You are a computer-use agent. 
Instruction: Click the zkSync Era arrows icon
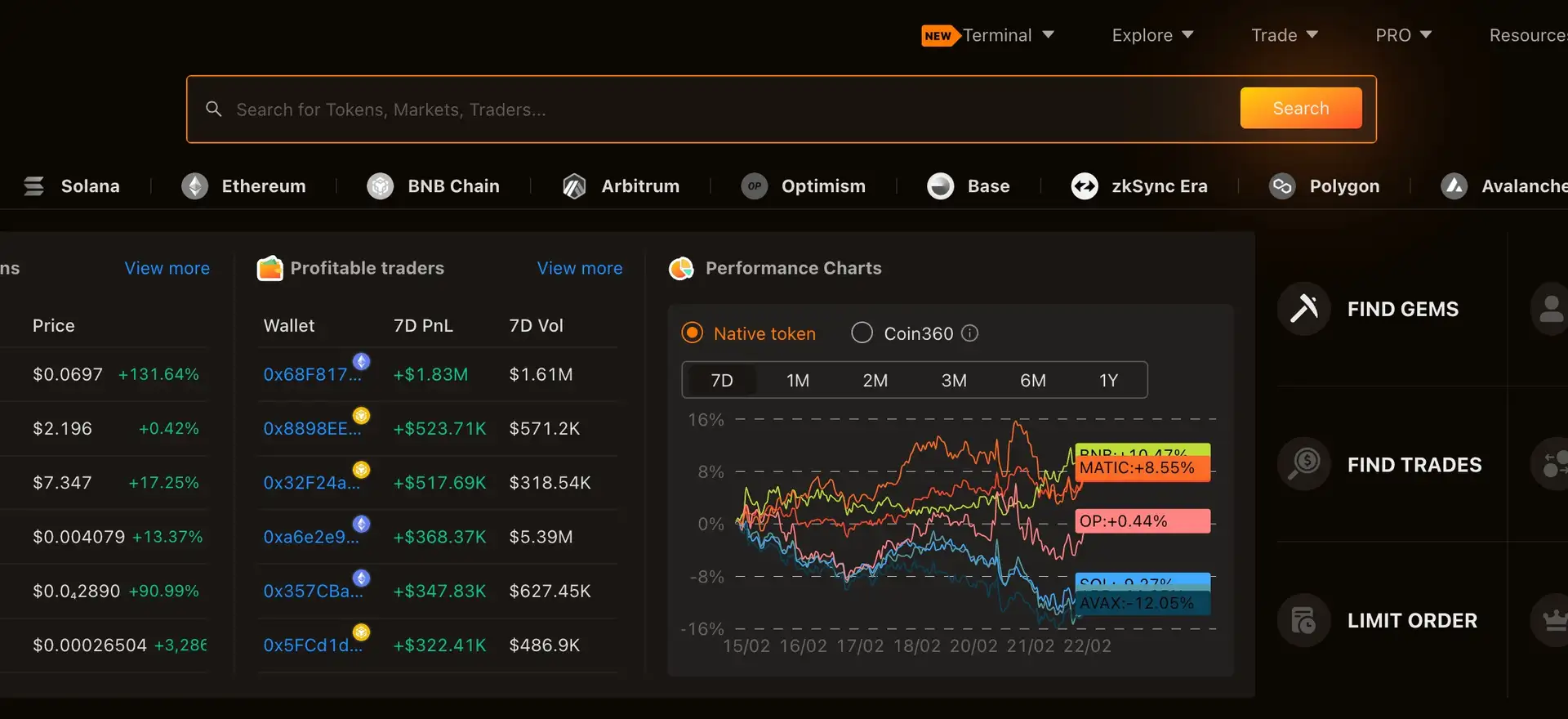(x=1085, y=186)
